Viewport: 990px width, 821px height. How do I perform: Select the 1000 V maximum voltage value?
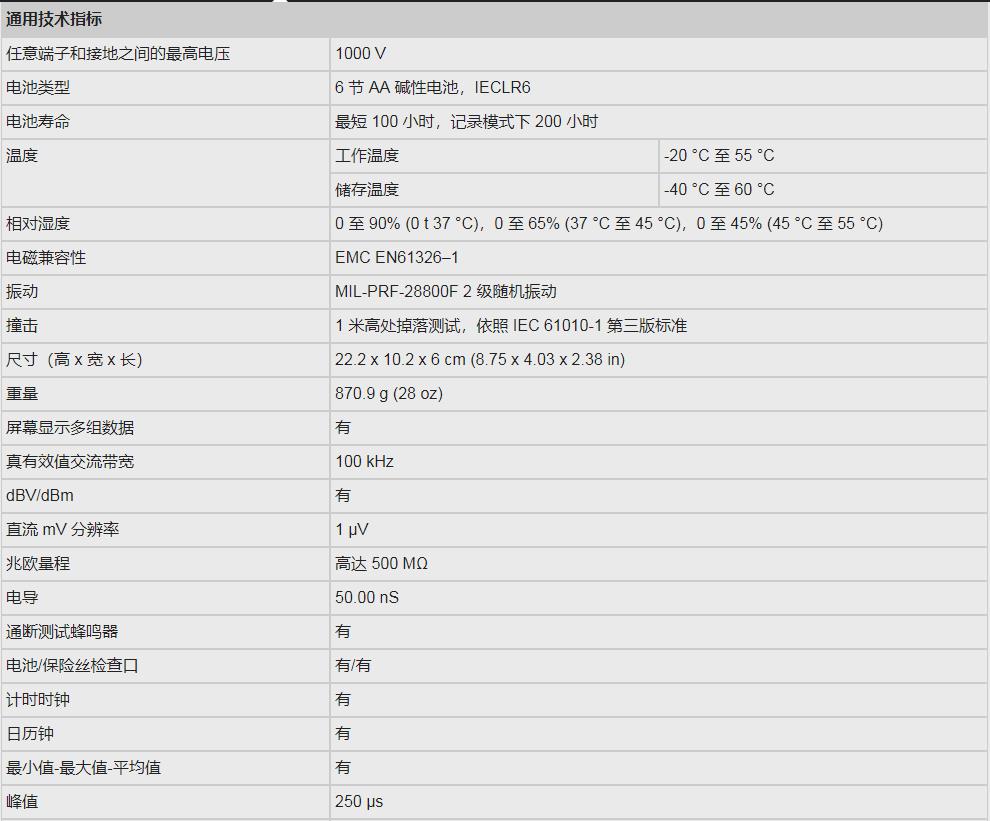point(360,54)
